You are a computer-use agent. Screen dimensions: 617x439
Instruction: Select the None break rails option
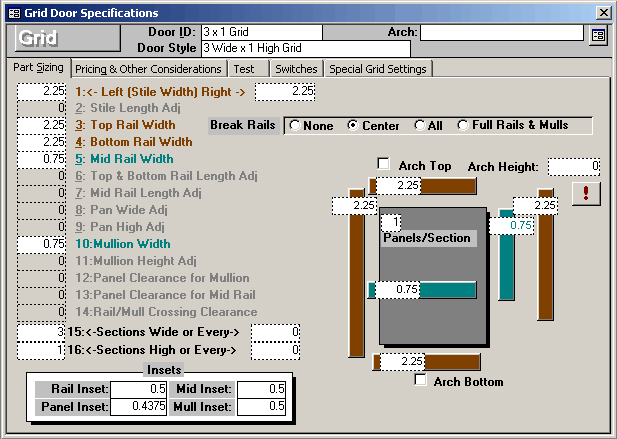[295, 126]
